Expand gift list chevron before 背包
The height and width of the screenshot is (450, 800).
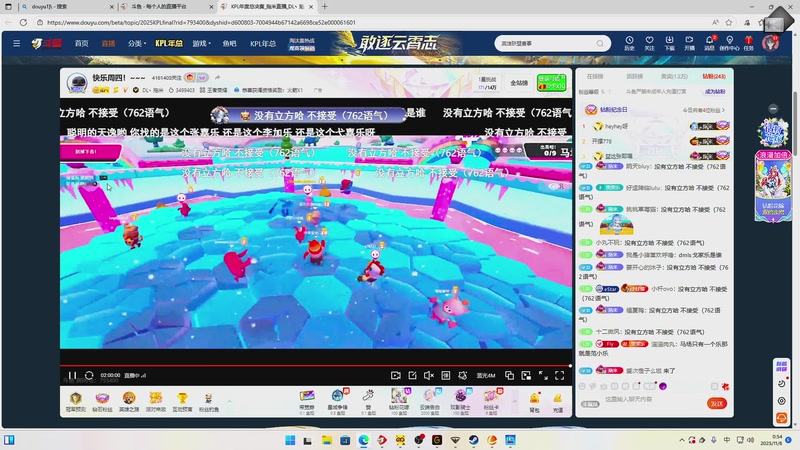pos(514,402)
